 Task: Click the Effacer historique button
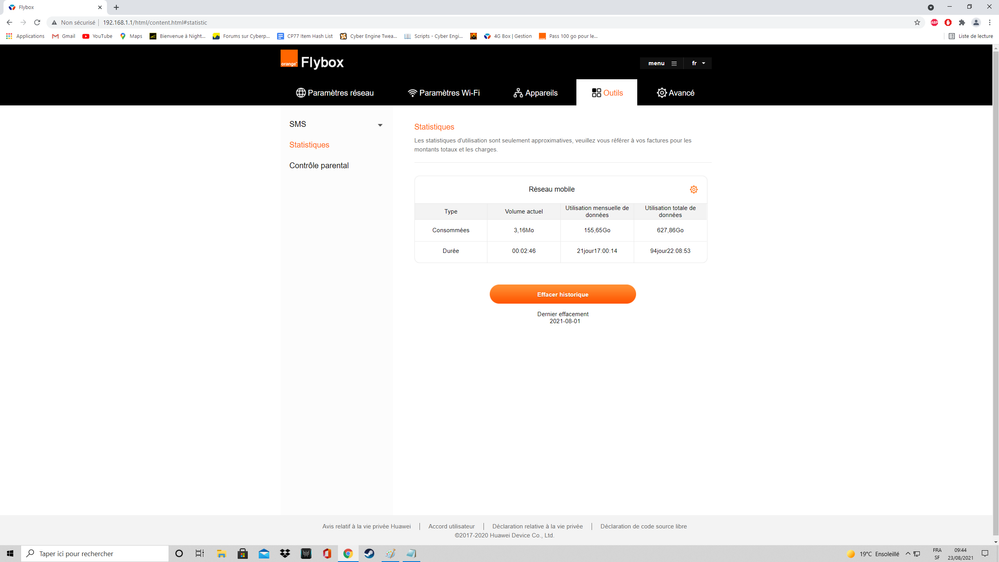(x=563, y=294)
